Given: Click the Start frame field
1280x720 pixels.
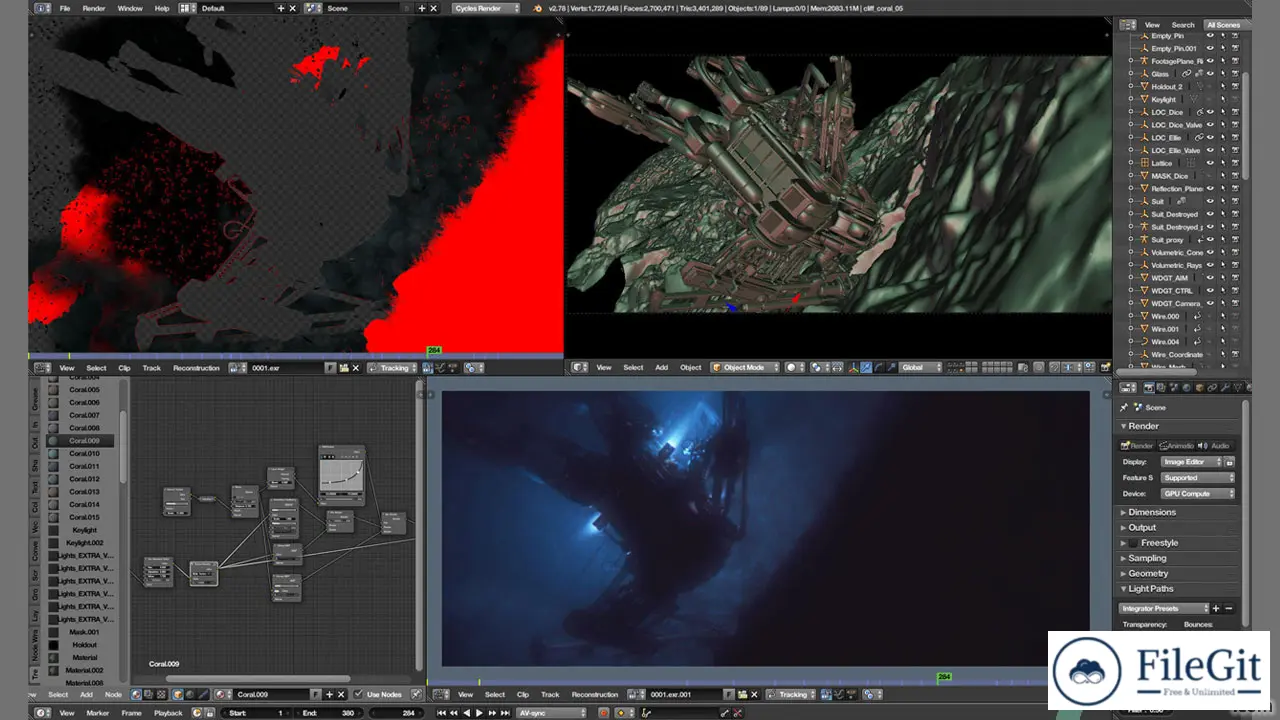Looking at the screenshot, I should (255, 713).
